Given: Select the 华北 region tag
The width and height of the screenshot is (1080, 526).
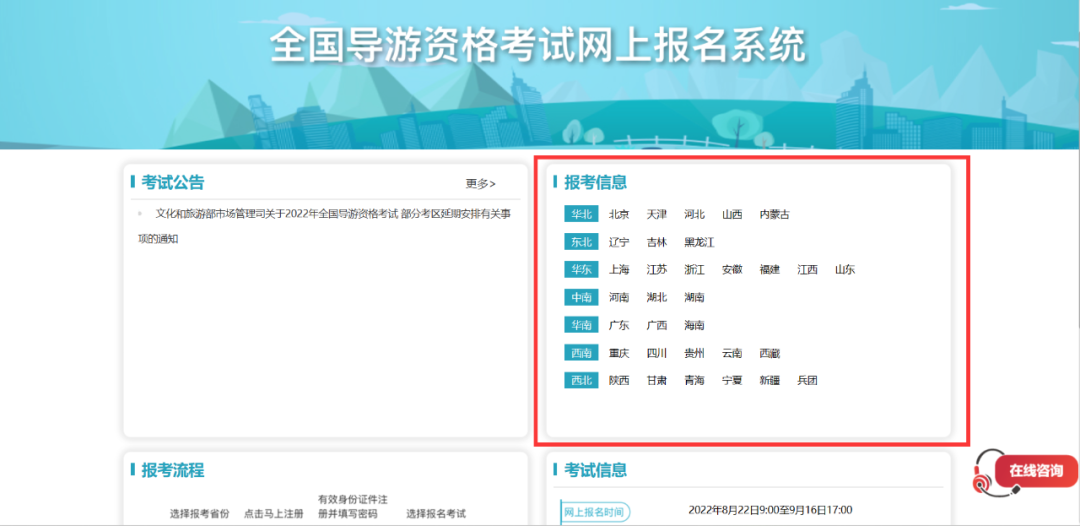Looking at the screenshot, I should tap(581, 214).
